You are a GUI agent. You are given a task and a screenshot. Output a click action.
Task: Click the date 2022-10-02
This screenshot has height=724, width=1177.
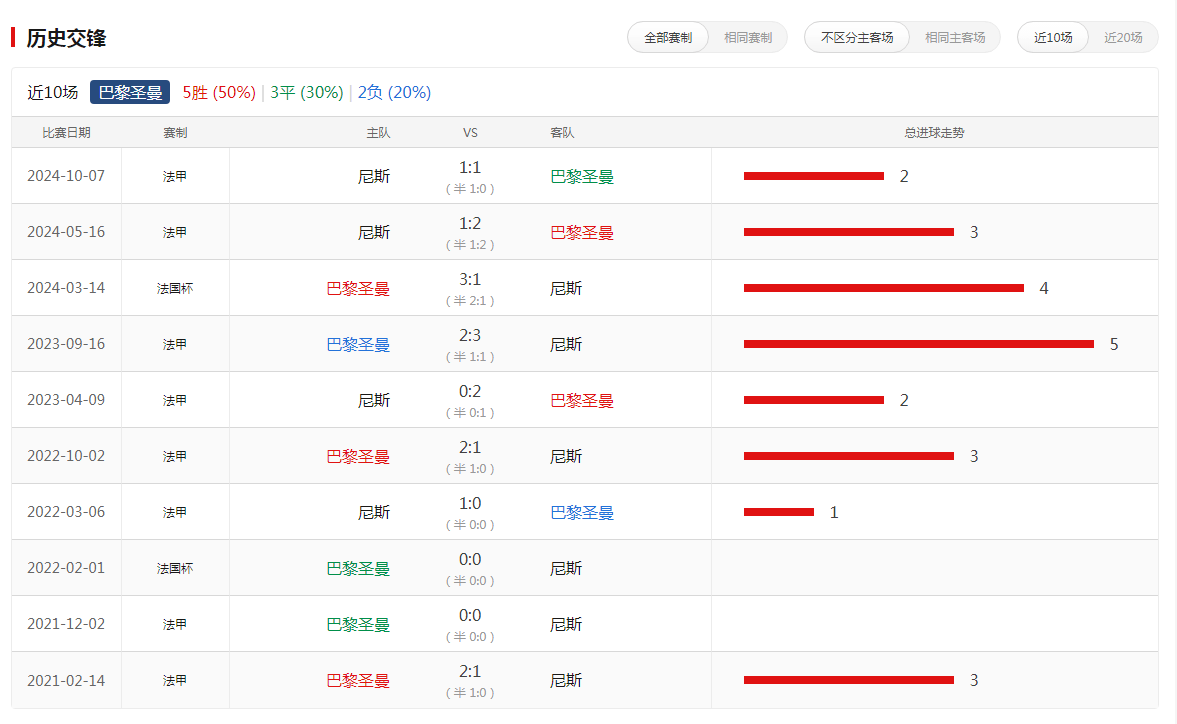point(66,456)
